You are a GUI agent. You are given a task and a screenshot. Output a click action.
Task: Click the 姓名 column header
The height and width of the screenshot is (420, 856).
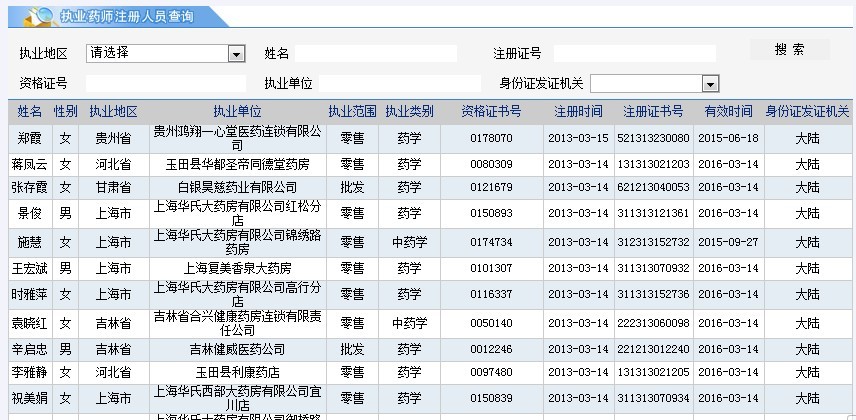pos(30,111)
